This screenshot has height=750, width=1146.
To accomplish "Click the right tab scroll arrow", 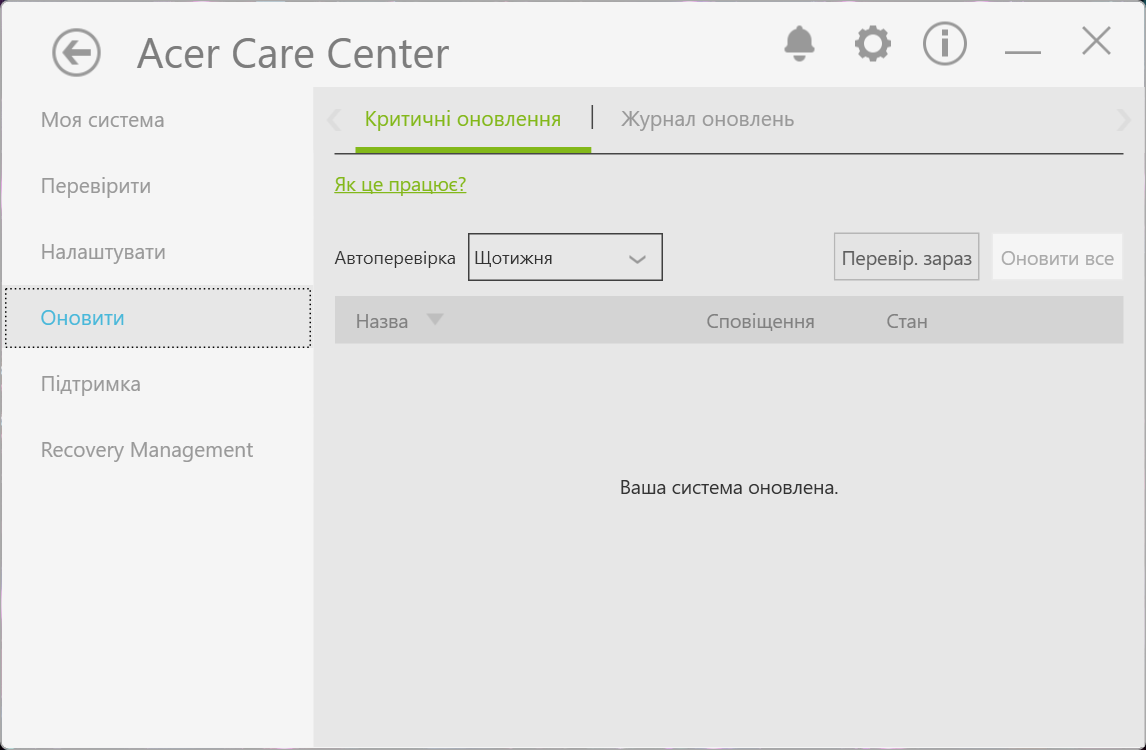I will (x=1124, y=119).
